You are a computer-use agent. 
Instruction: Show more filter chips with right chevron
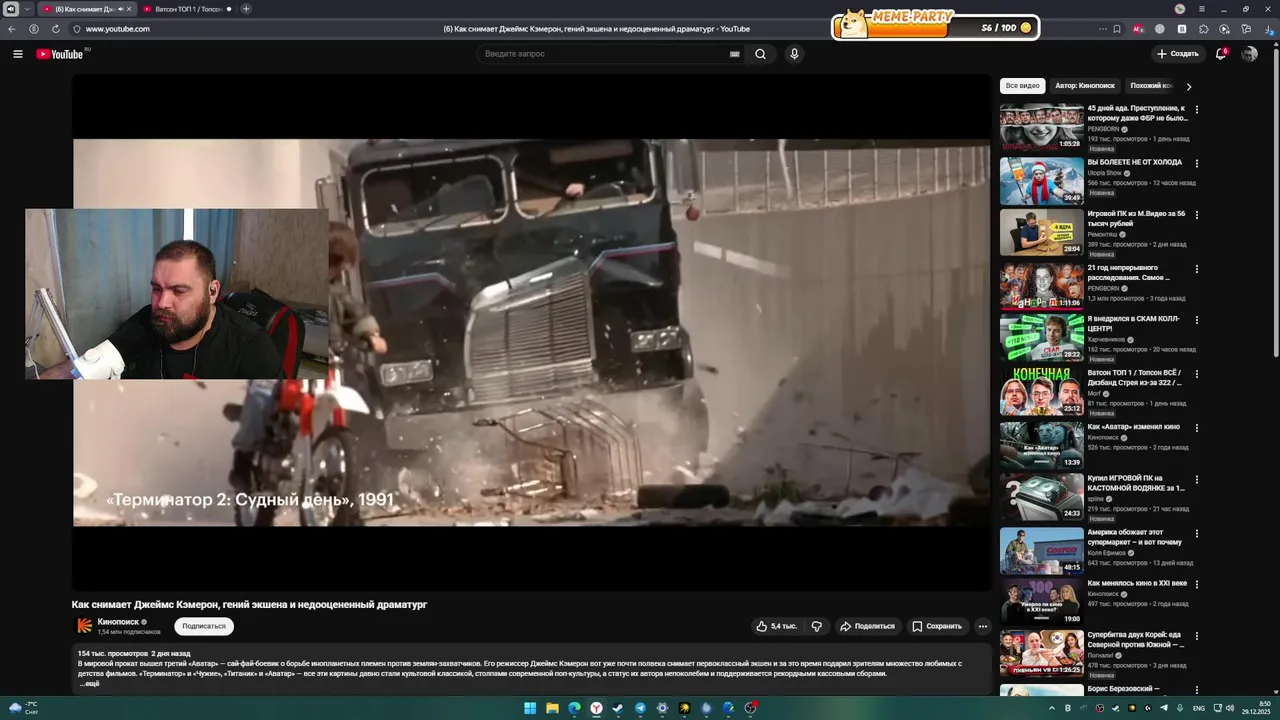pos(1188,86)
